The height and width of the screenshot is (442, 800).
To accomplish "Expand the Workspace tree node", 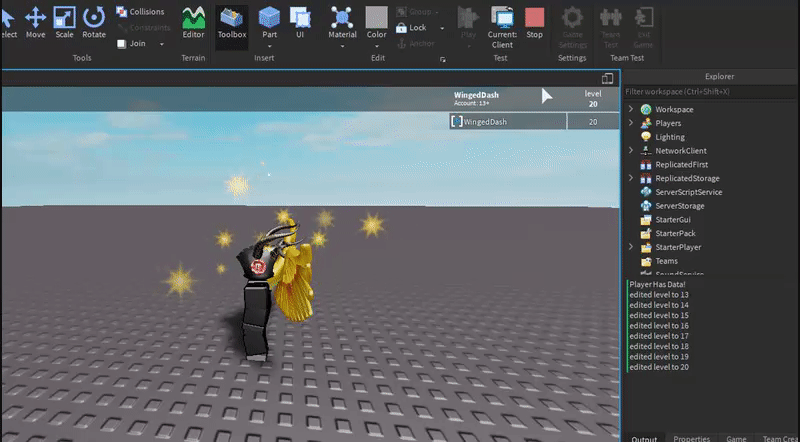I will (631, 109).
